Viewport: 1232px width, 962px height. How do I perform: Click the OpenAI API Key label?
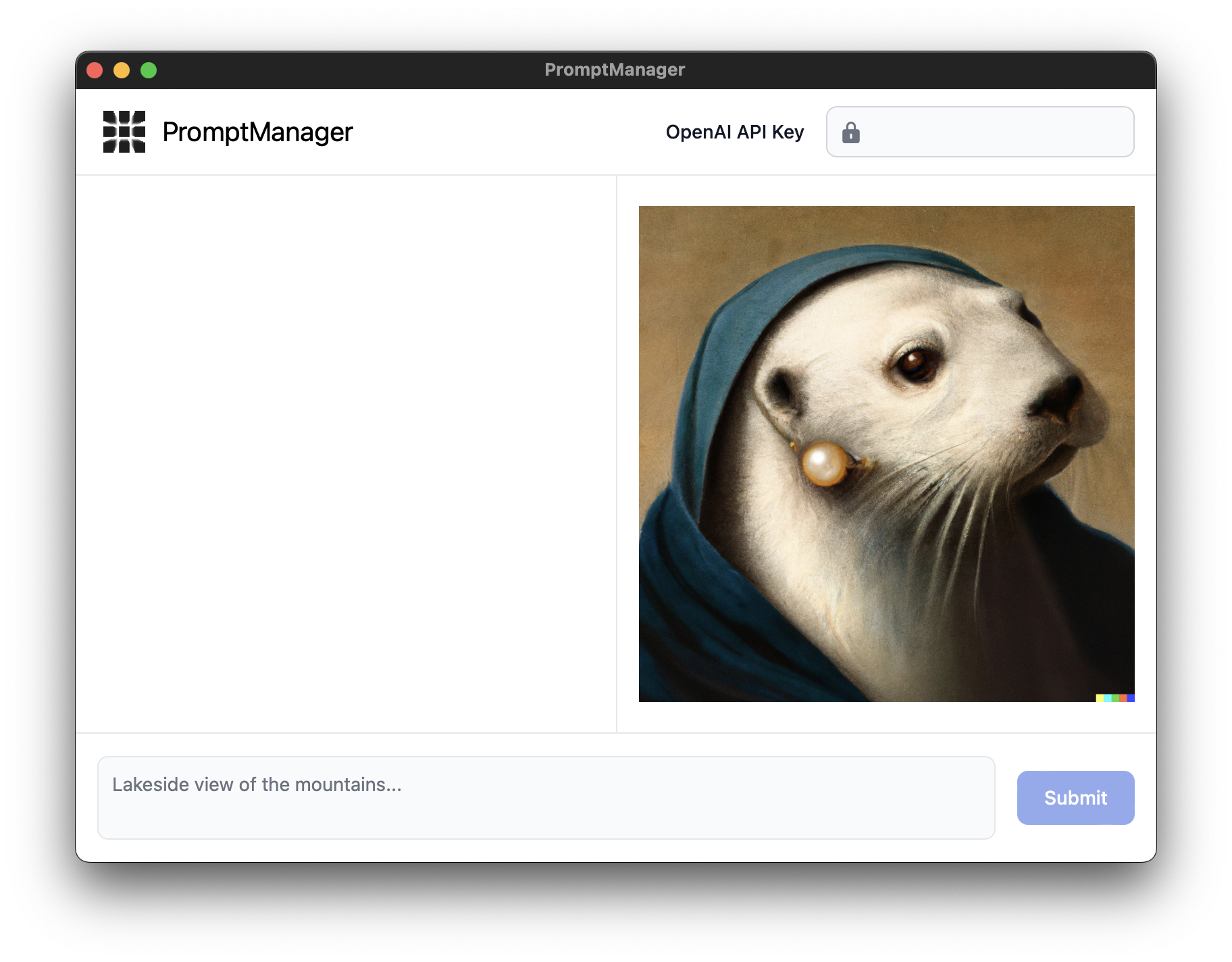735,132
